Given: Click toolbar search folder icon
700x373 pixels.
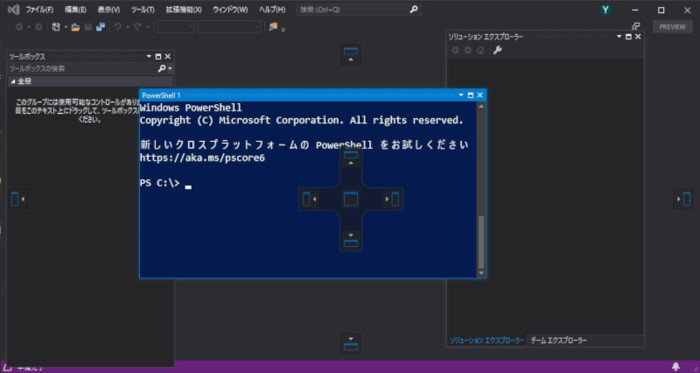Looking at the screenshot, I should tap(273, 27).
